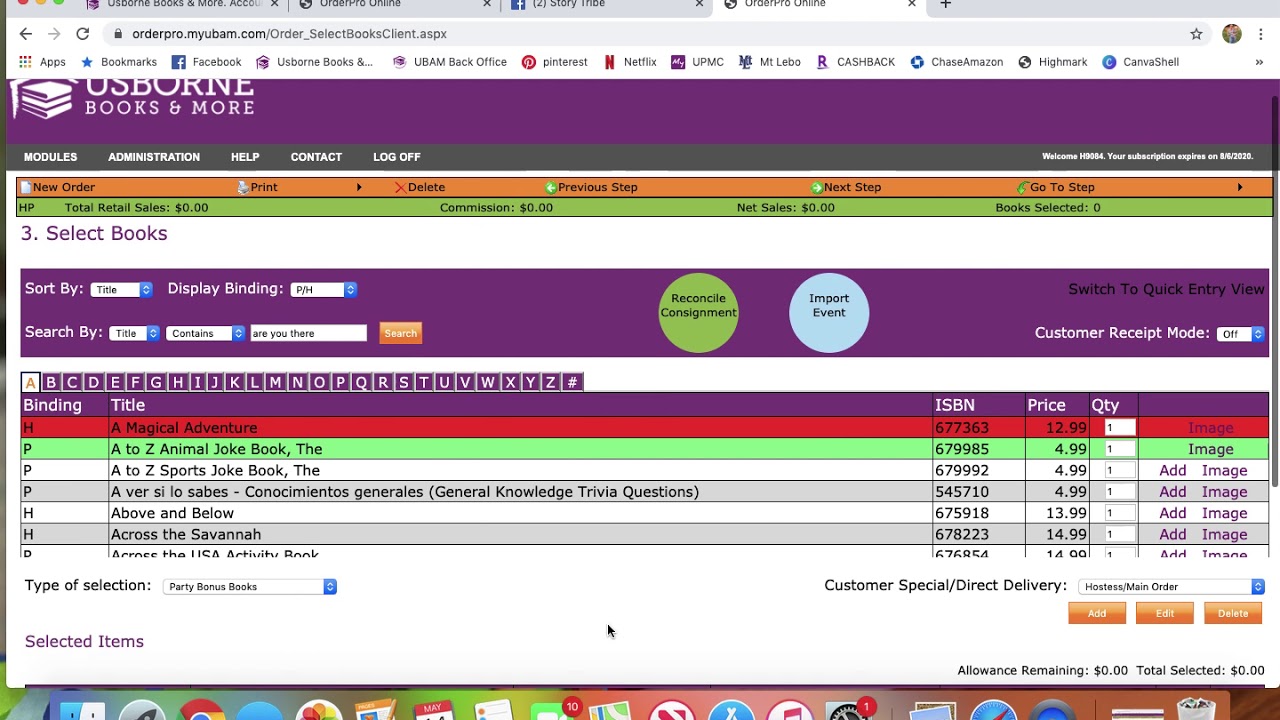Image resolution: width=1280 pixels, height=720 pixels.
Task: Select letter M in alphabet filter
Action: pyautogui.click(x=275, y=382)
